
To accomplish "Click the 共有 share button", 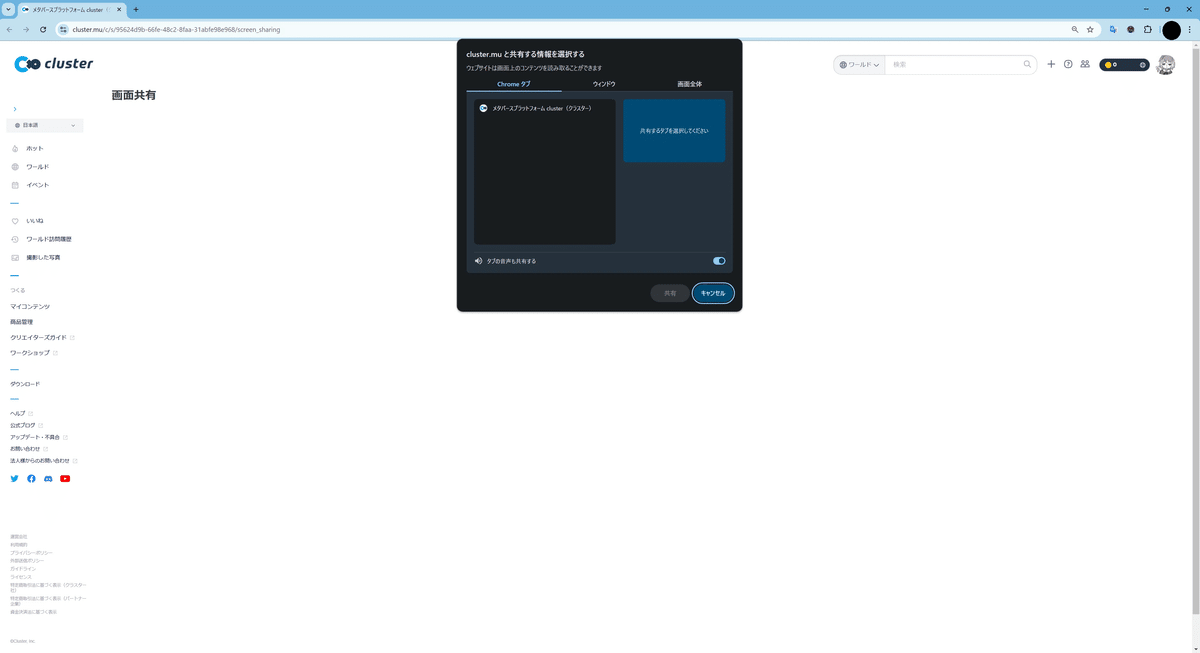I will coord(670,293).
